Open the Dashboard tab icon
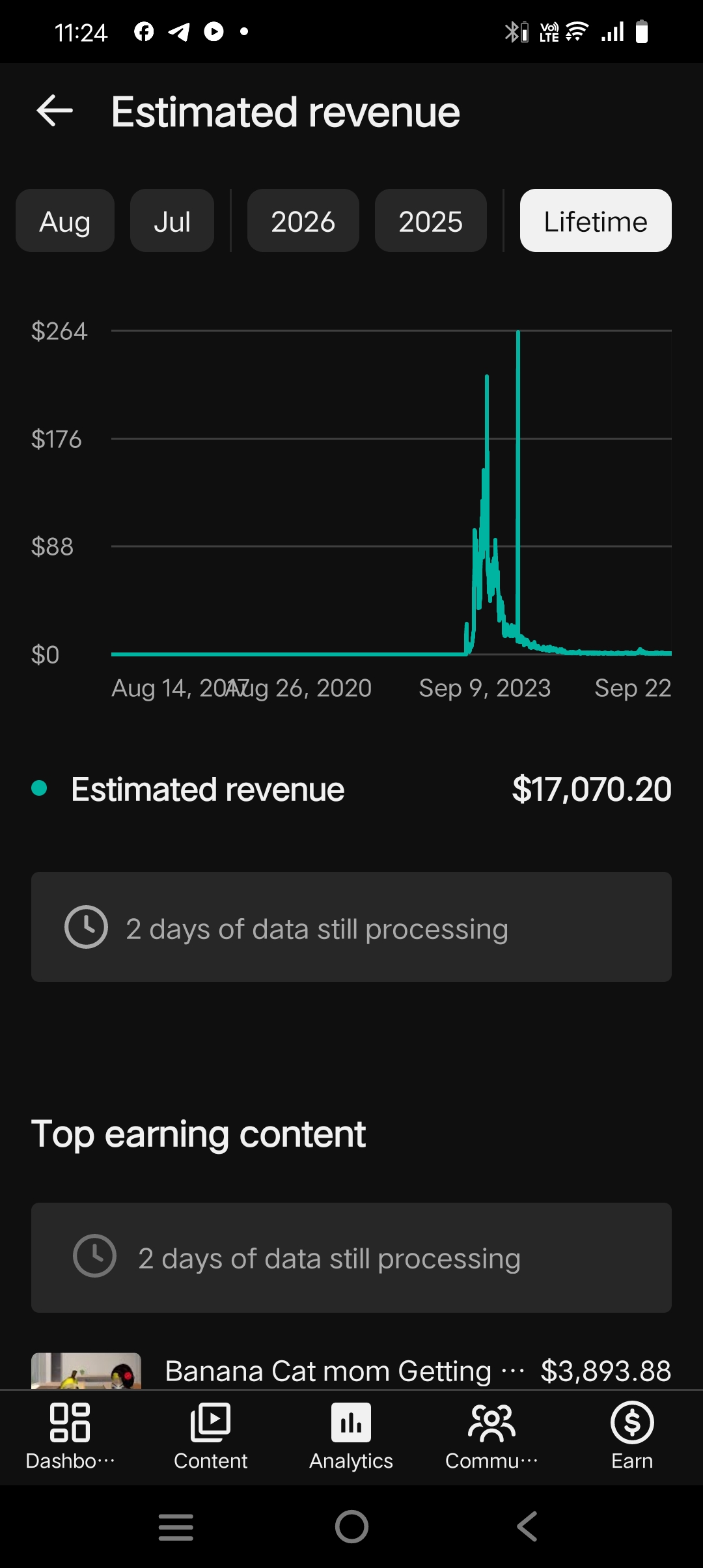The image size is (703, 1568). point(70,1423)
